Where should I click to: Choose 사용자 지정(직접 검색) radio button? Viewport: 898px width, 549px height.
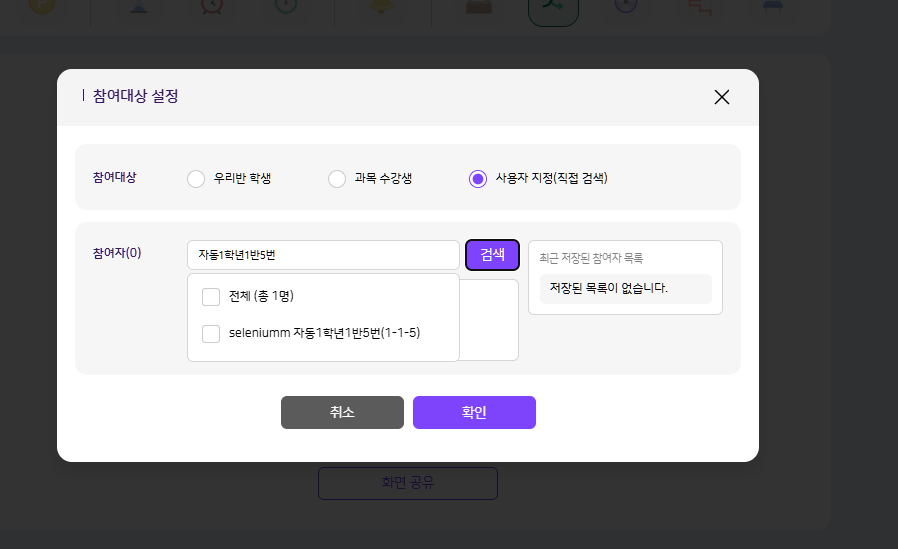click(x=478, y=179)
